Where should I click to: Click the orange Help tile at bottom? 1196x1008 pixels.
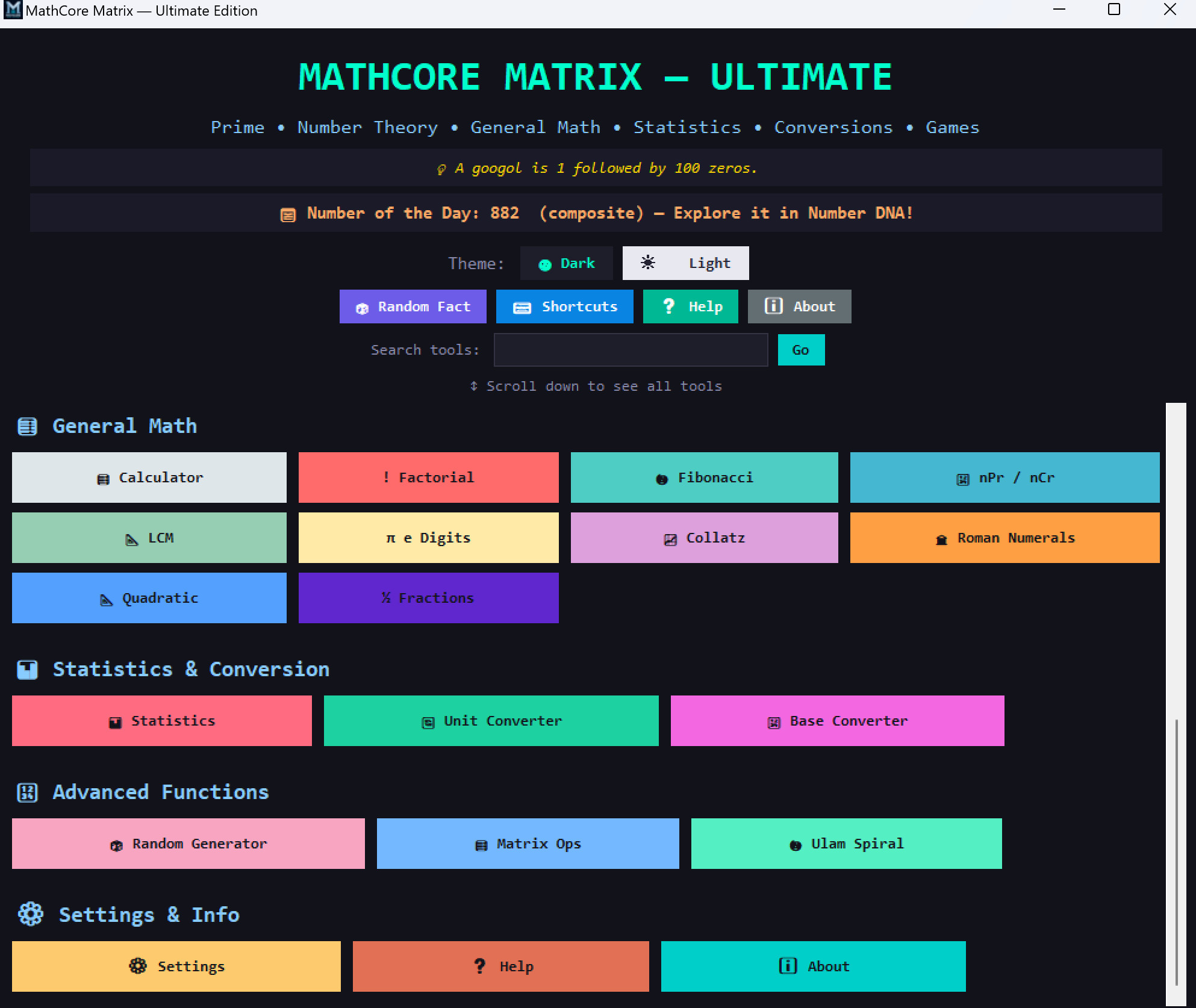click(x=501, y=966)
